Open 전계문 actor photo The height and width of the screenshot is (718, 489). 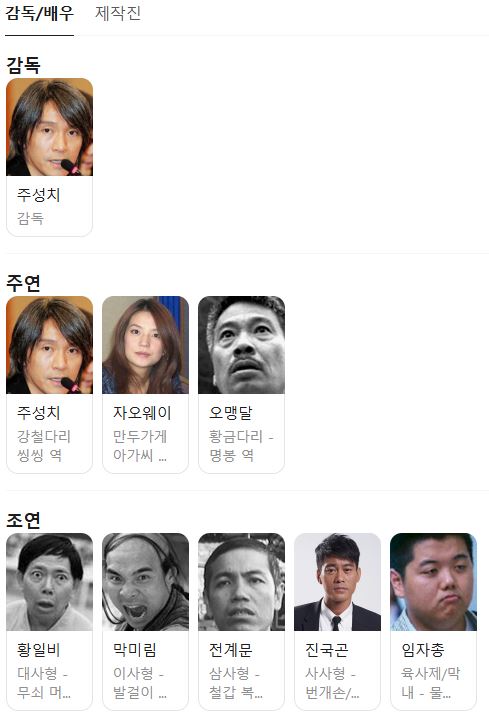pos(241,582)
